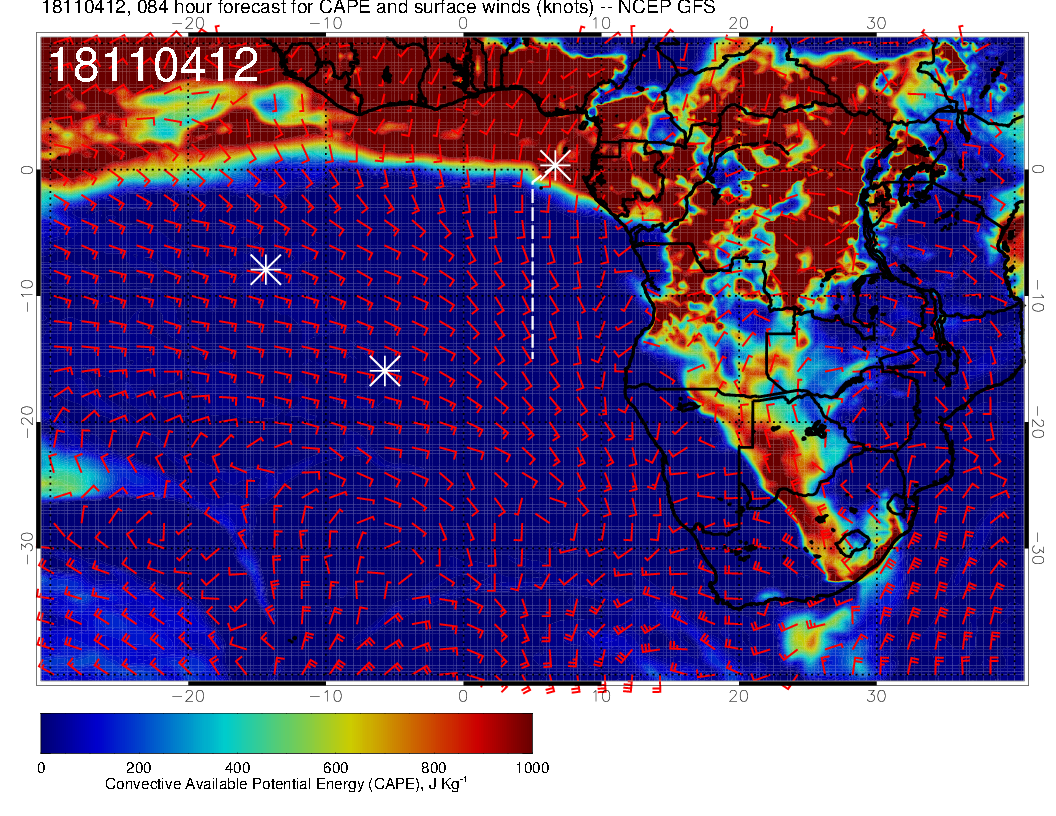
Task: Pick the dark blue end of CAPE colorbar
Action: tap(50, 733)
